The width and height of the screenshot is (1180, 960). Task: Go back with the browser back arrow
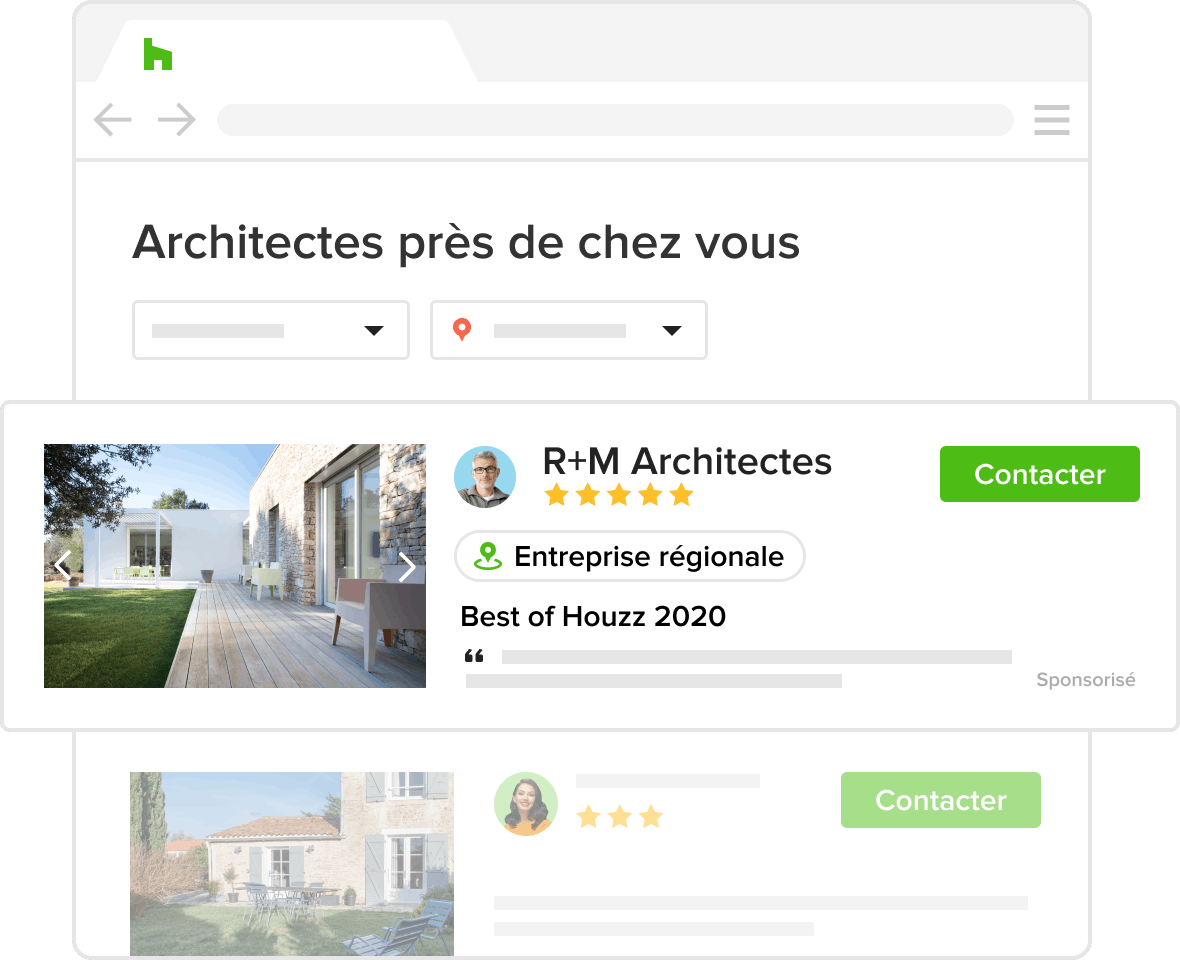click(x=113, y=120)
